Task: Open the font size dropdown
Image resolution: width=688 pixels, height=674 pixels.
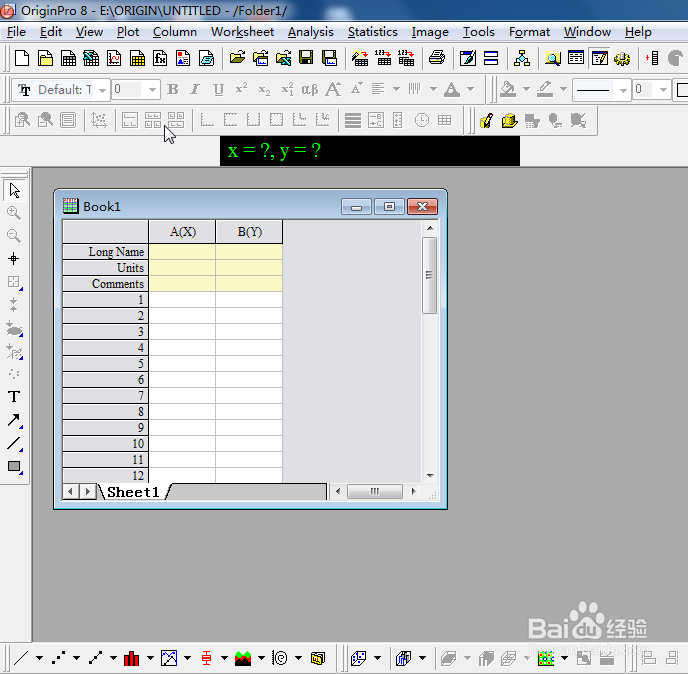Action: (152, 90)
